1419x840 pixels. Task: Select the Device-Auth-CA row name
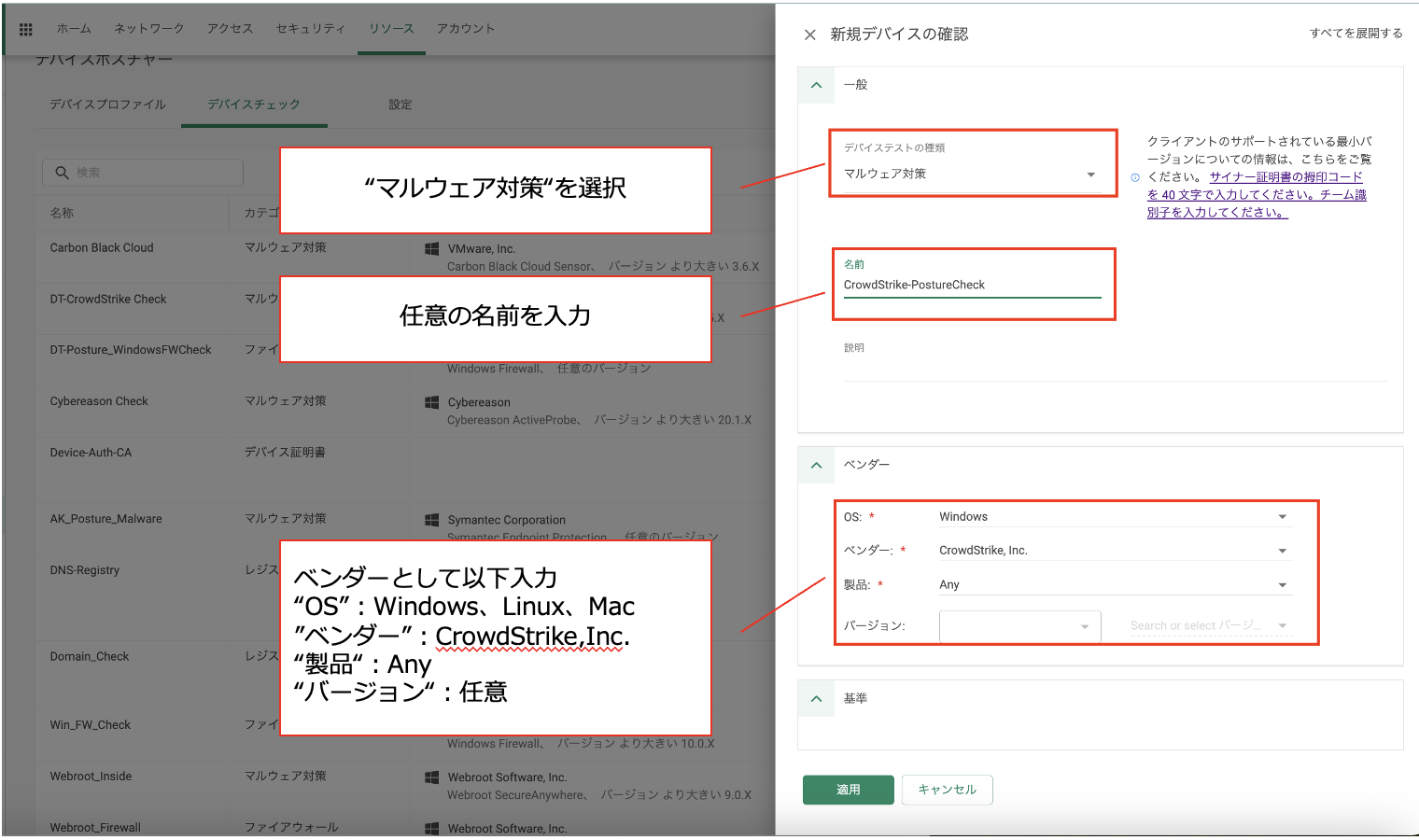click(91, 453)
